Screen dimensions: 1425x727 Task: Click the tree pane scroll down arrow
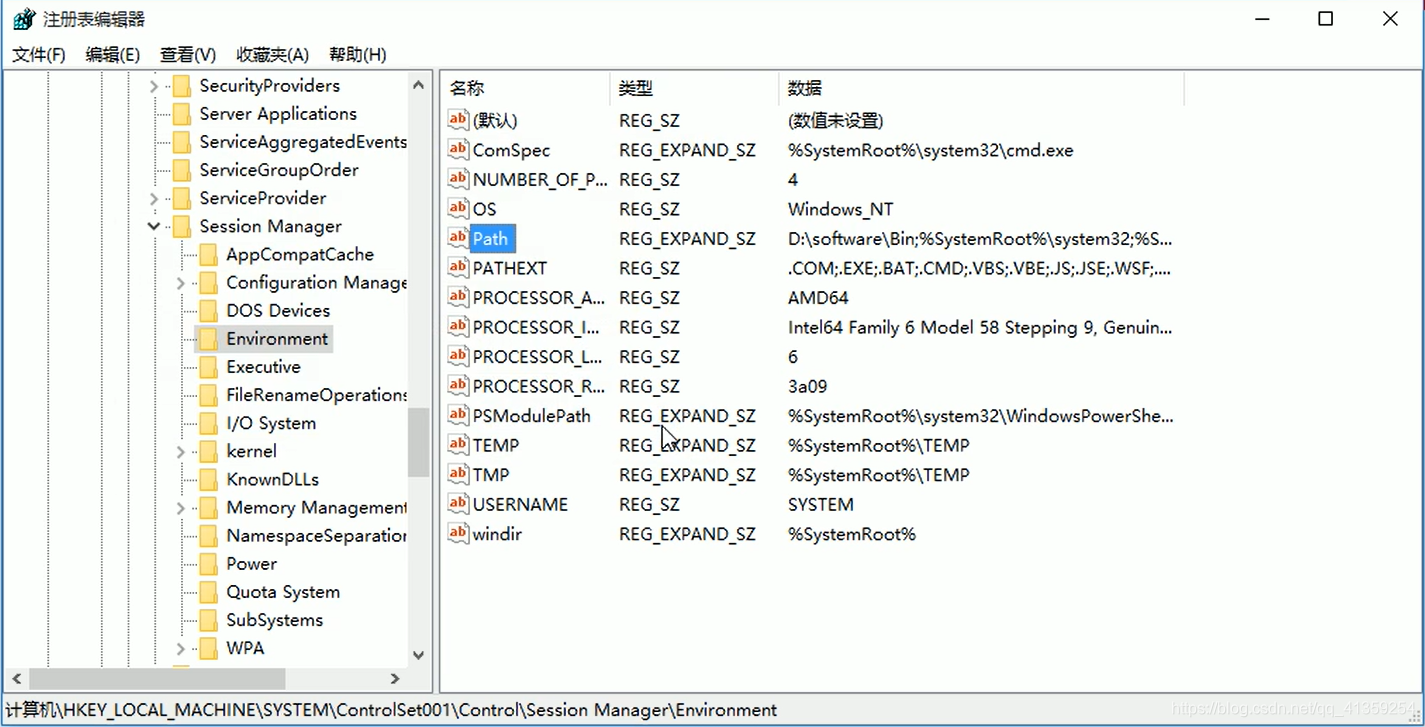point(419,656)
